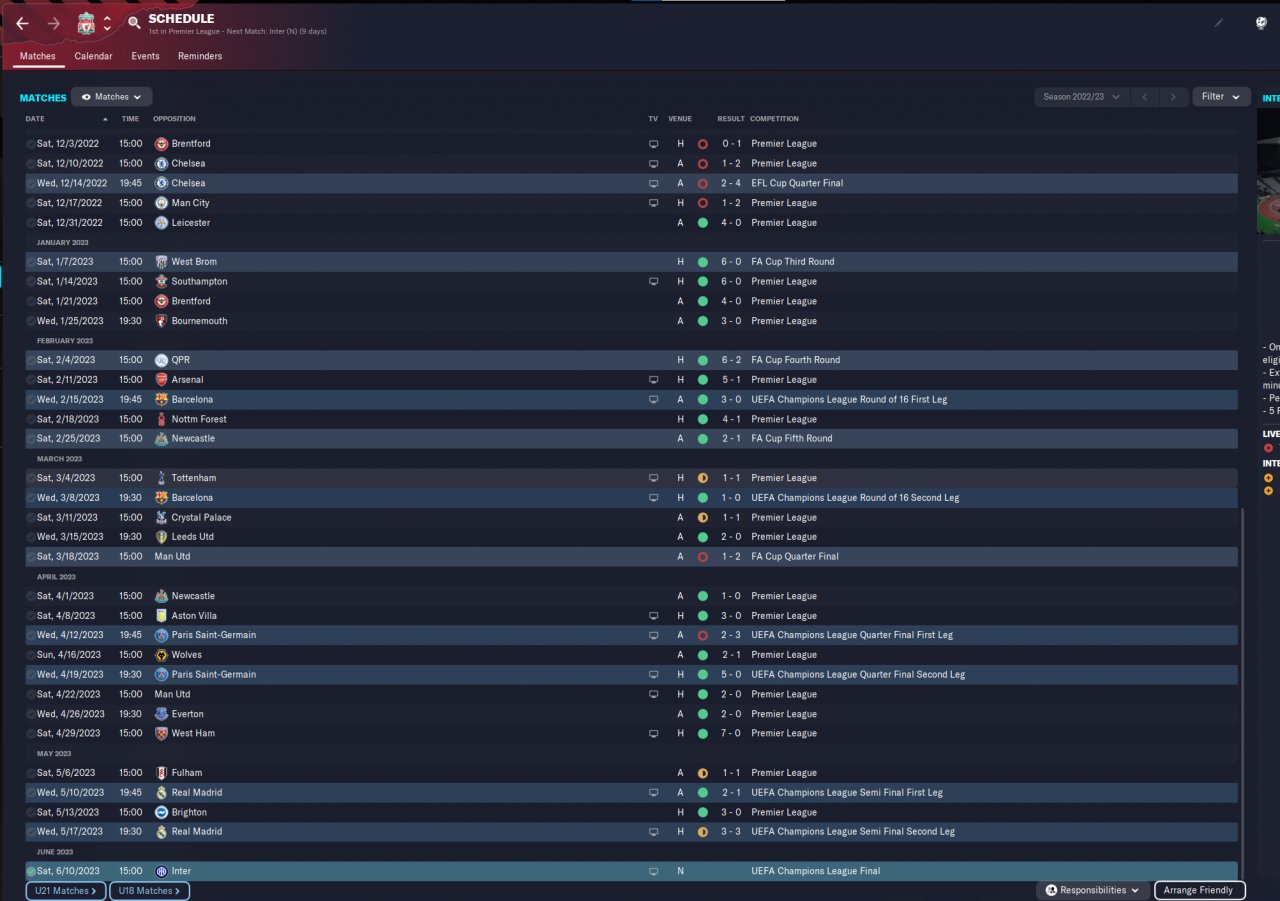Viewport: 1280px width, 901px height.
Task: Click the DATE column sort arrow
Action: point(105,119)
